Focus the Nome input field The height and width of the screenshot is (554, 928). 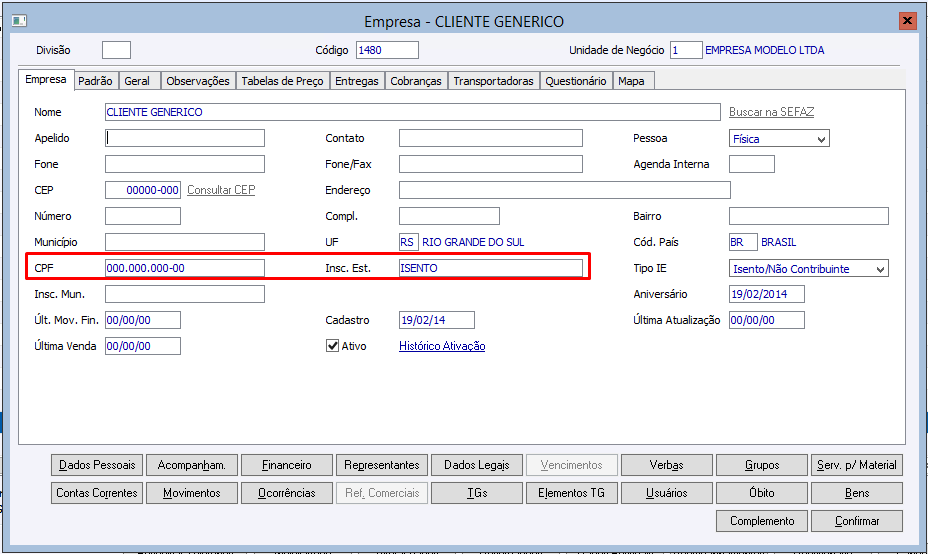[x=413, y=112]
